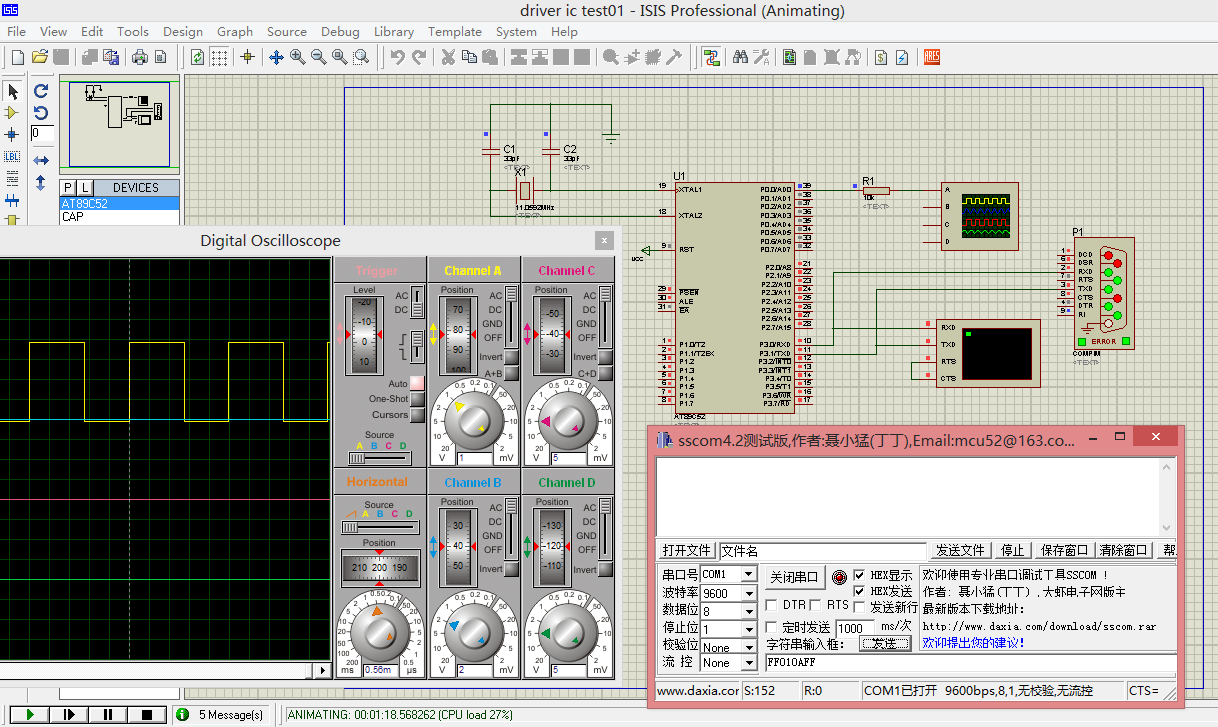Toggle Channel B Invert button

coord(511,569)
